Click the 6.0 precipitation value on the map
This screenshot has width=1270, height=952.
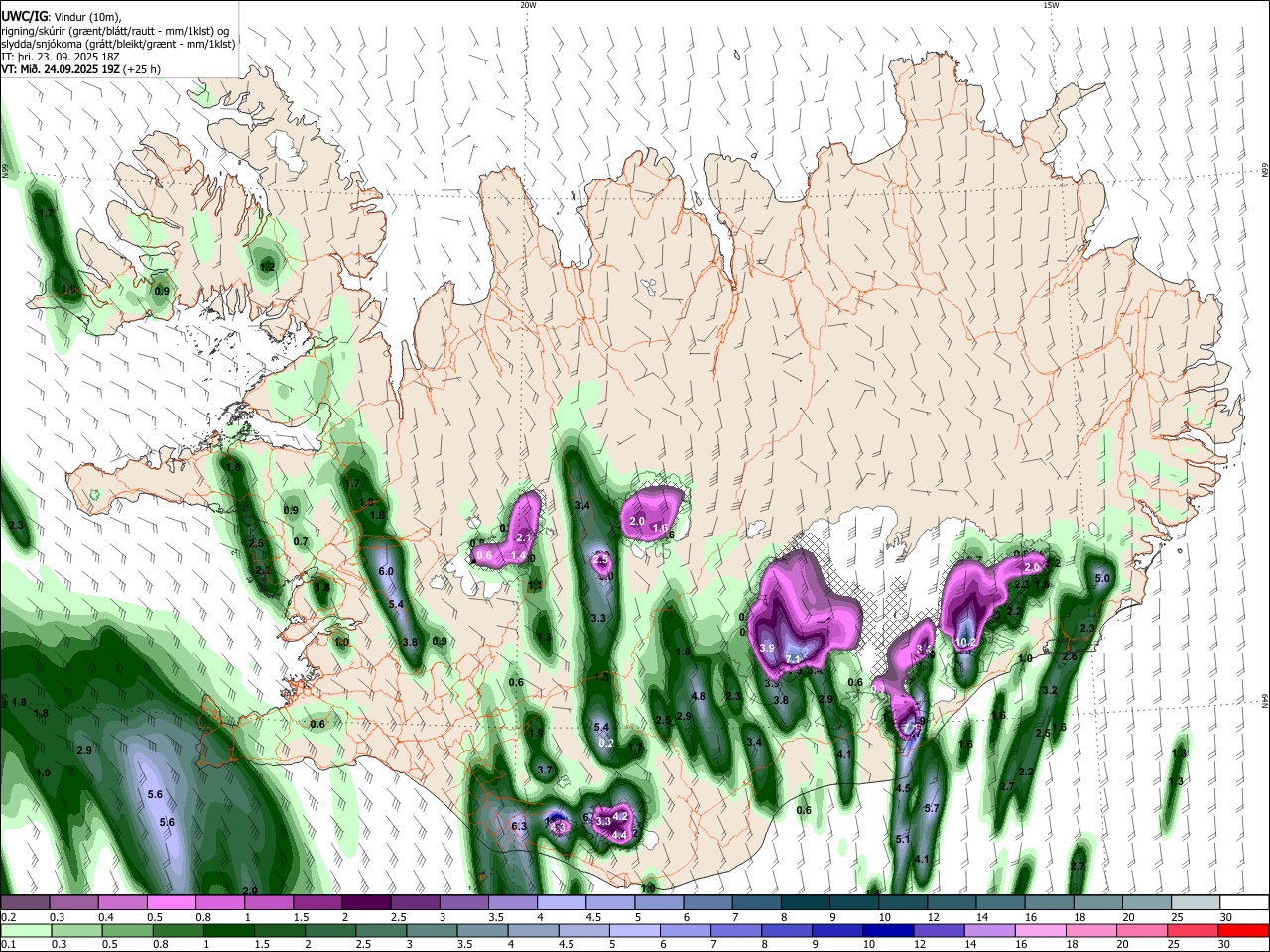(x=386, y=572)
